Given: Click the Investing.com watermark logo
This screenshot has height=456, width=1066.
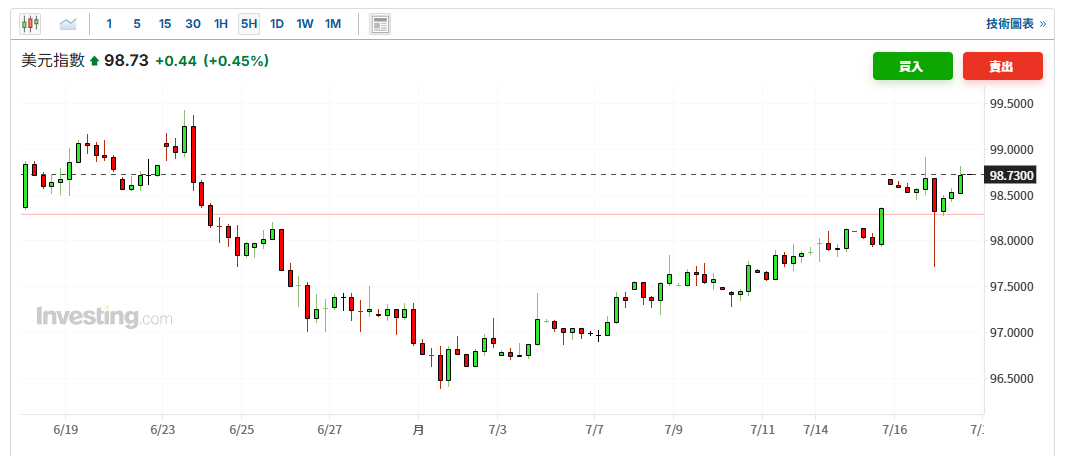Looking at the screenshot, I should pos(104,317).
